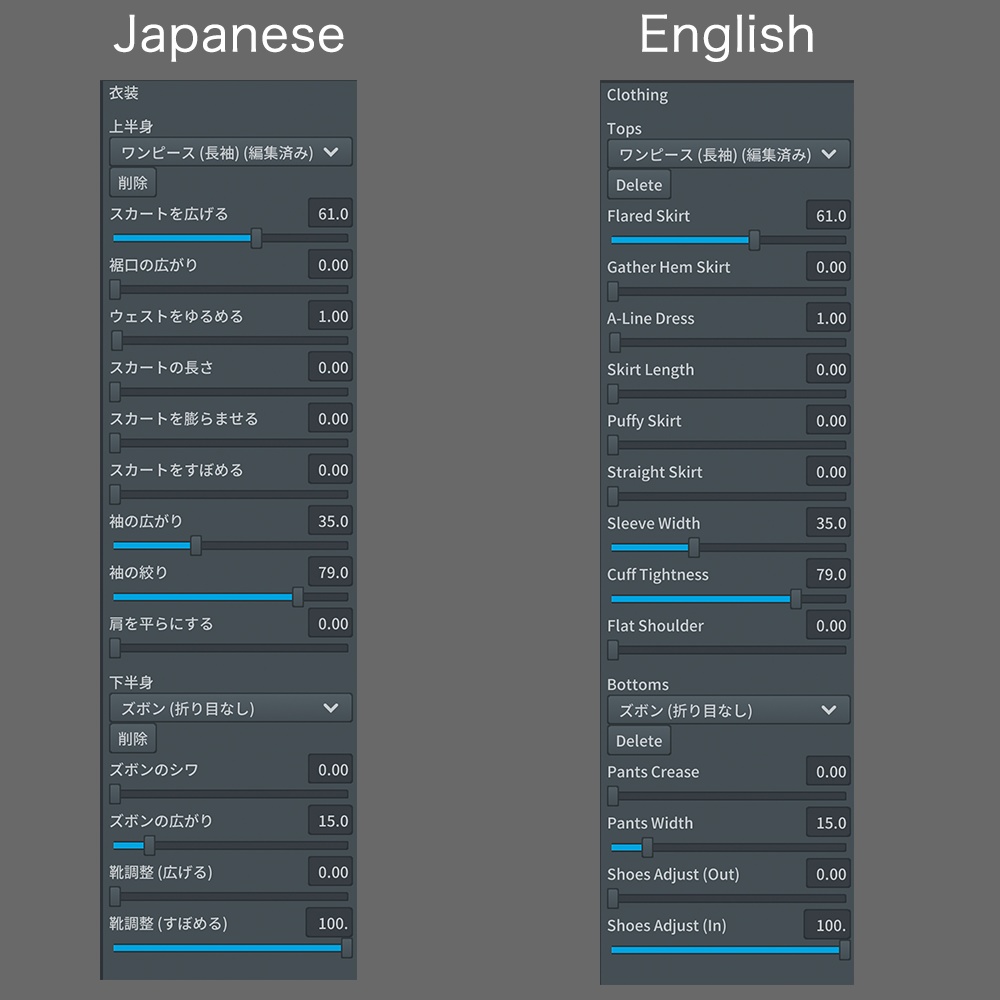This screenshot has width=1000, height=1000.
Task: Click the Pants Width value box showing 15.0
Action: coord(829,822)
